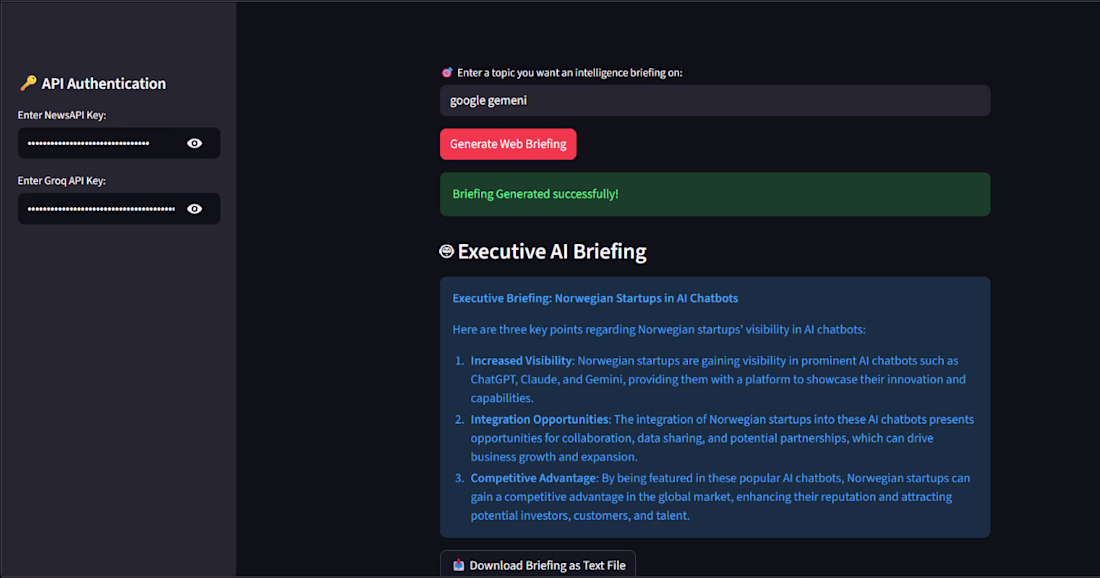This screenshot has height=578, width=1100.
Task: Click the download icon in the Download Briefing button
Action: tap(459, 565)
